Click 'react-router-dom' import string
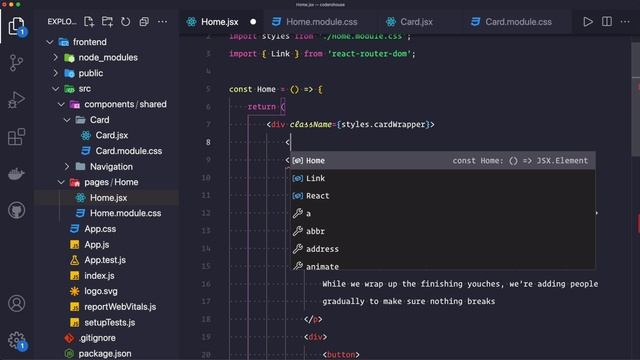Viewport: 640px width, 360px height. [x=370, y=54]
